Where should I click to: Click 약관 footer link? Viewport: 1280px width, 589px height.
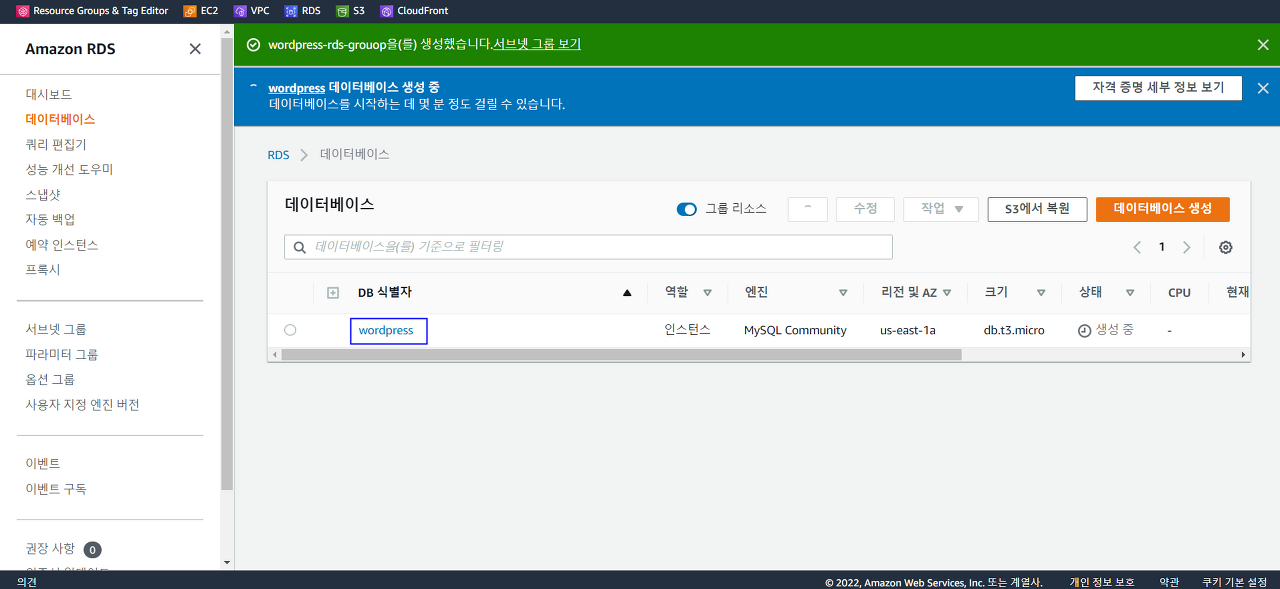[1168, 581]
